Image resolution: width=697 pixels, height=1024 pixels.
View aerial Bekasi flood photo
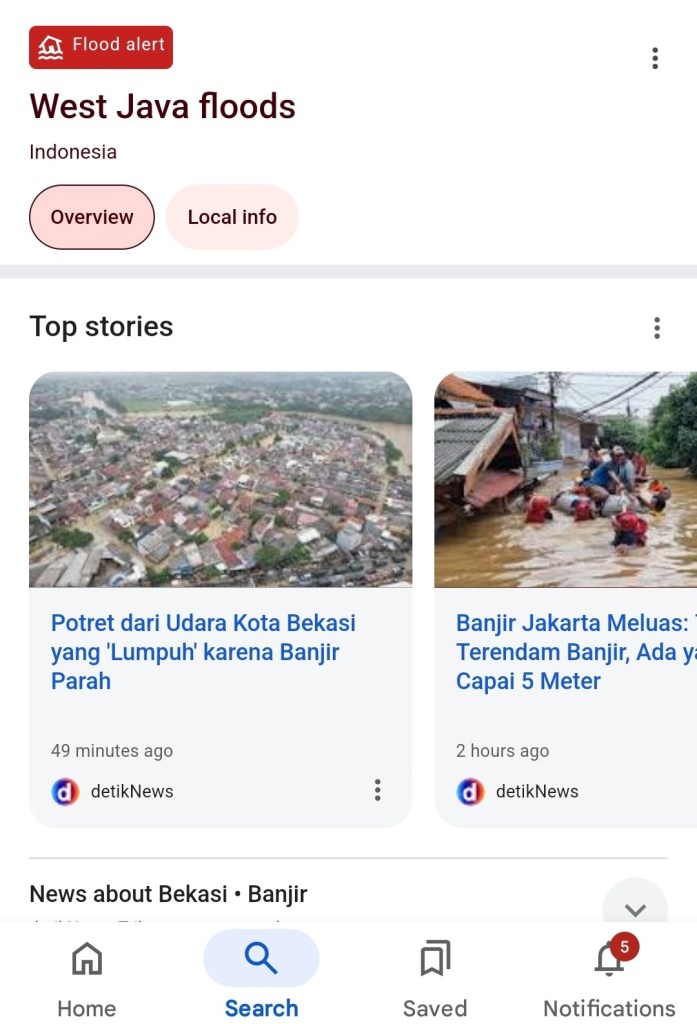click(220, 479)
